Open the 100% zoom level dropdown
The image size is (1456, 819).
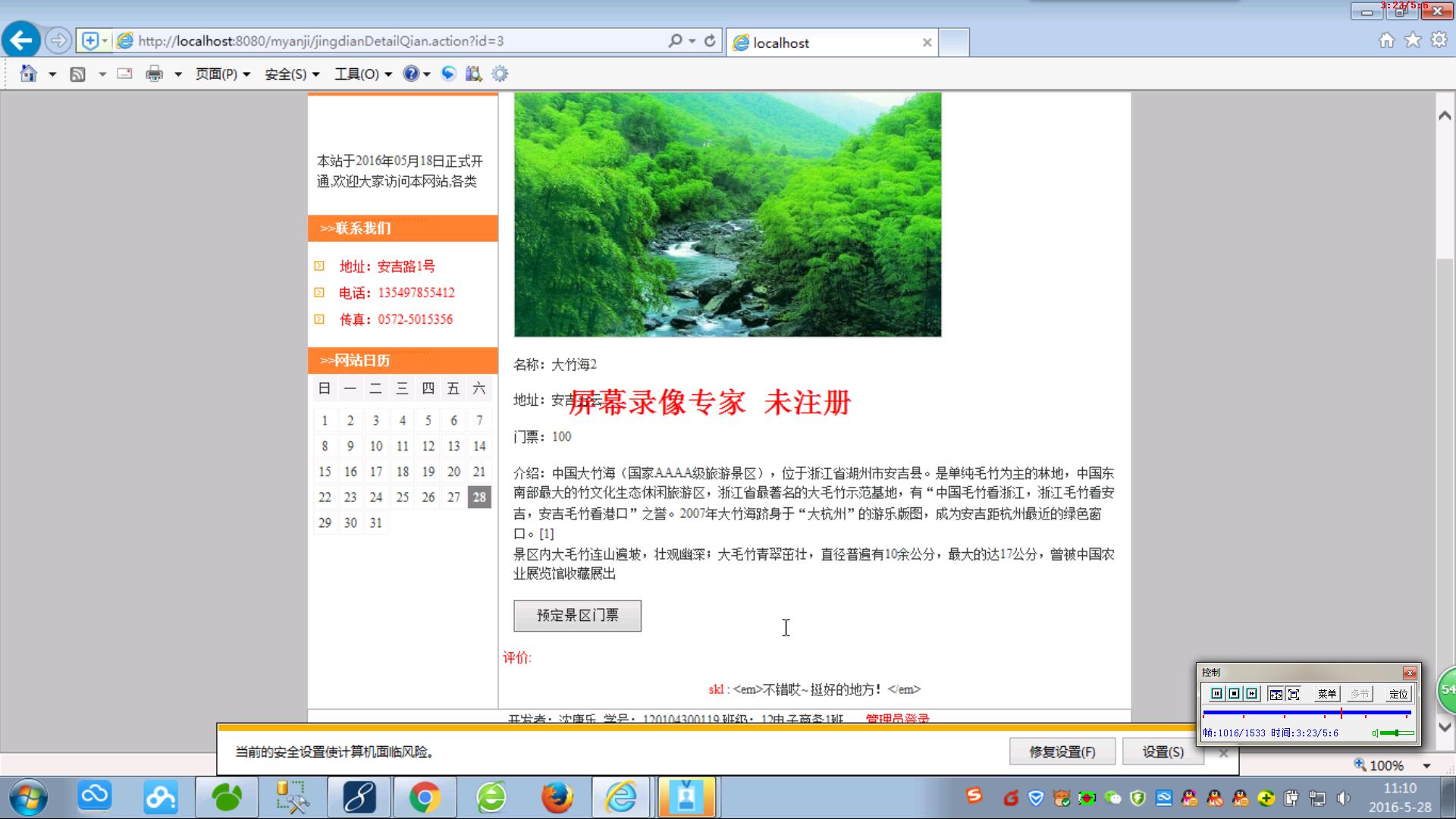click(1426, 766)
